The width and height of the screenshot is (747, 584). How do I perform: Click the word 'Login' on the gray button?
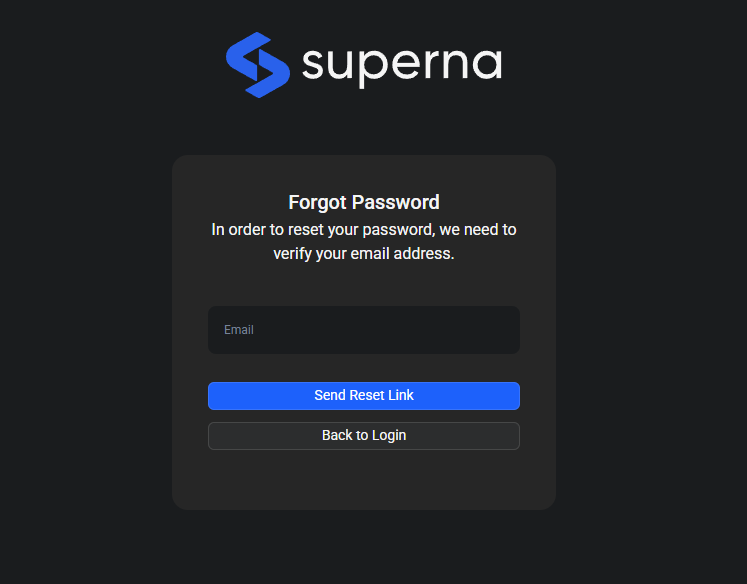389,436
